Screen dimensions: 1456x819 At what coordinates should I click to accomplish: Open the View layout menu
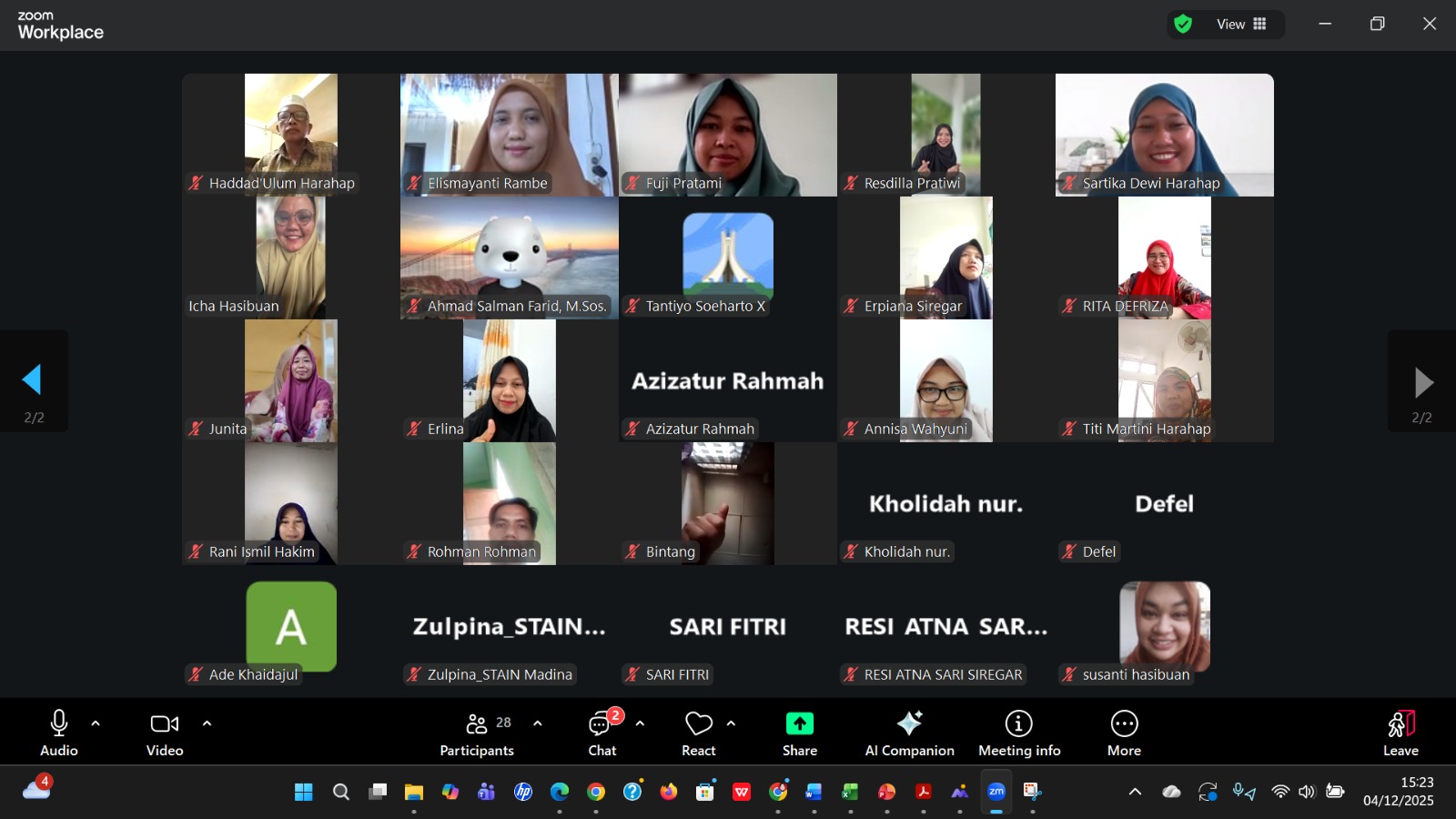[1240, 25]
